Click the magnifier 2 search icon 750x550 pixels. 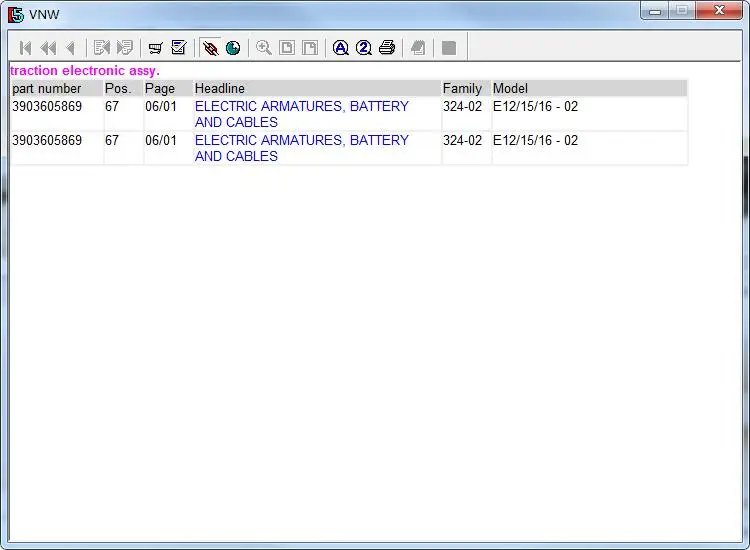click(364, 48)
